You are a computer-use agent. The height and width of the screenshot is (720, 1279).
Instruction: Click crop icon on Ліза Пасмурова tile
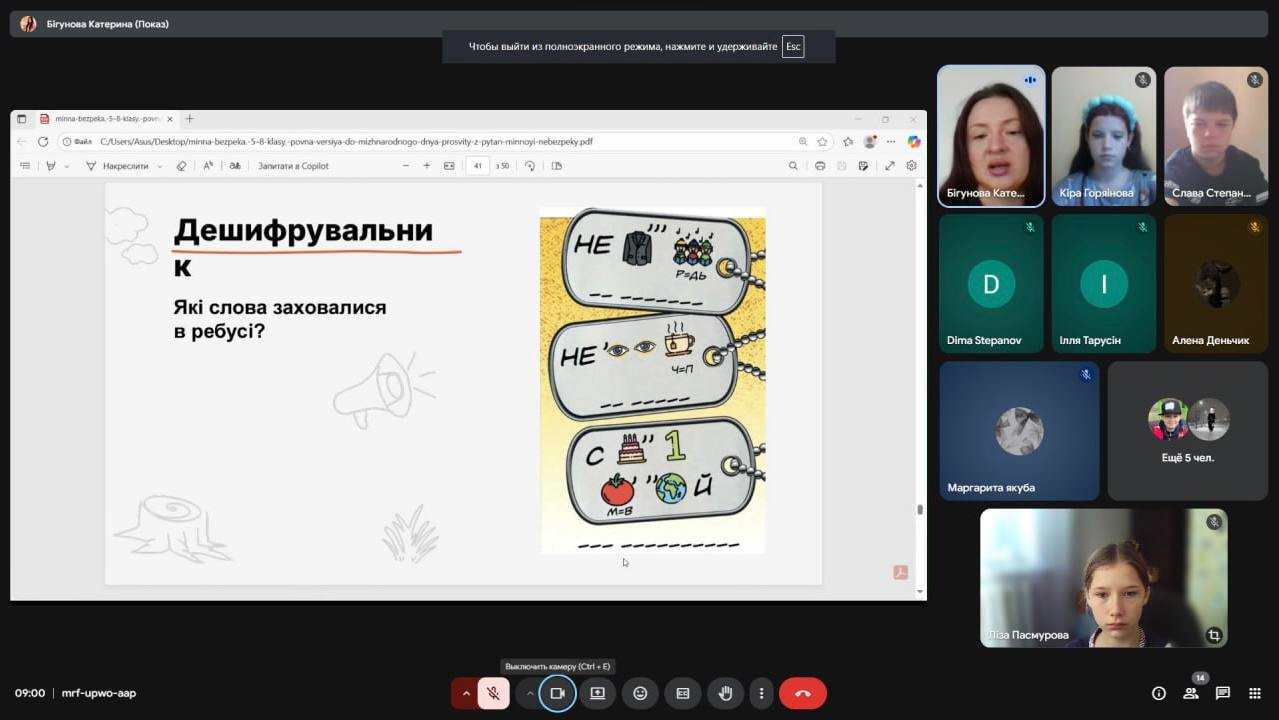(x=1213, y=635)
